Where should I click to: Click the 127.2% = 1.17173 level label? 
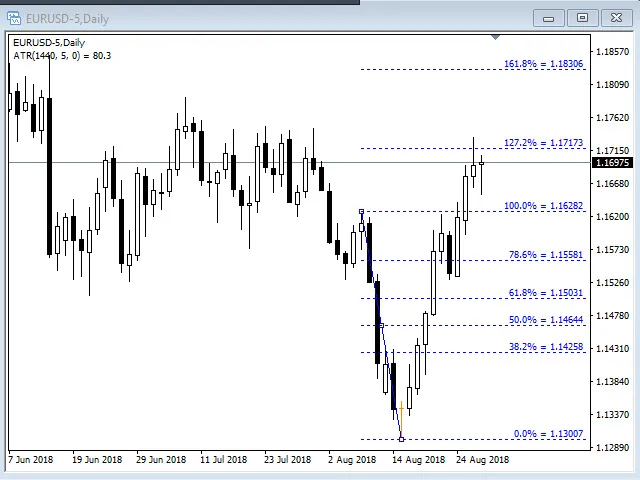coord(543,143)
